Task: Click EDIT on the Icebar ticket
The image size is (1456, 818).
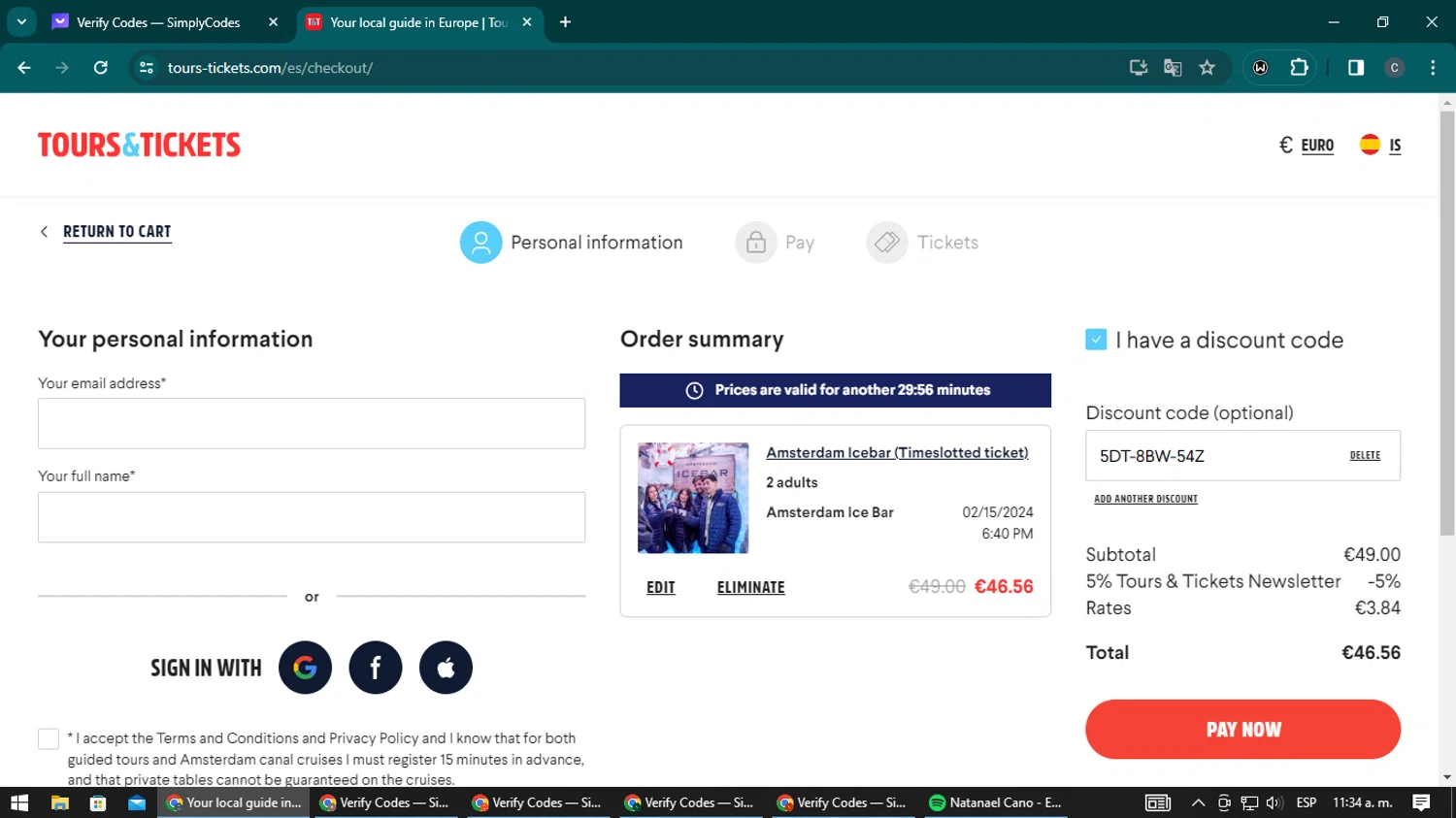Action: 661,587
